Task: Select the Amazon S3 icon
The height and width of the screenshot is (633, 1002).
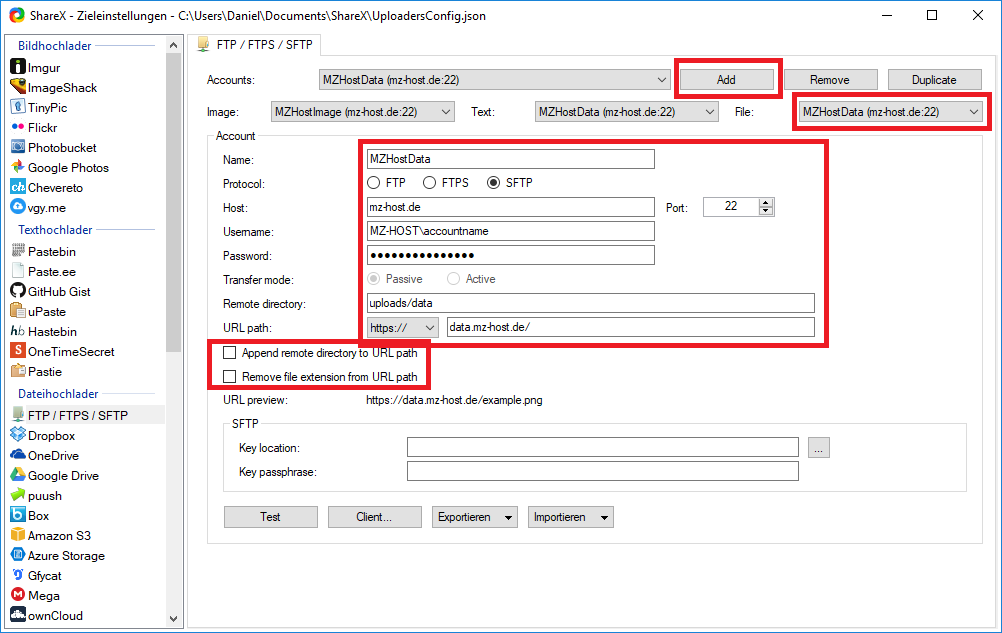Action: pos(18,535)
